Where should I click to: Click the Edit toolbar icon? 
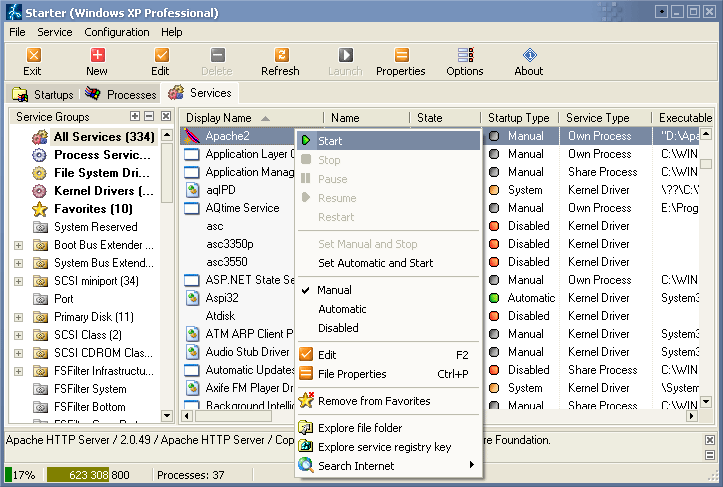tap(160, 62)
